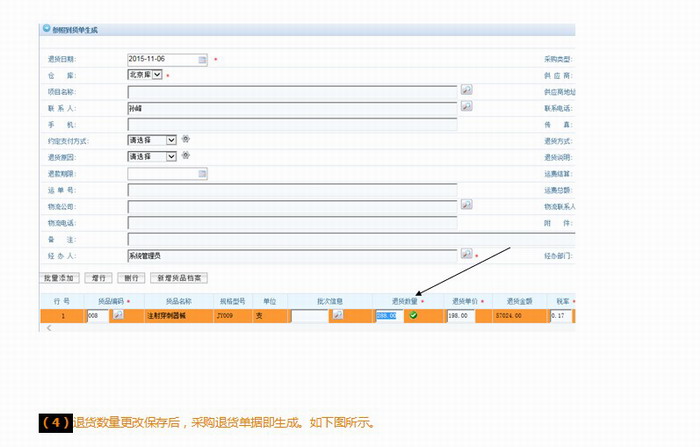Click the 增行 button
Viewport: 700px width, 447px height.
pyautogui.click(x=97, y=277)
